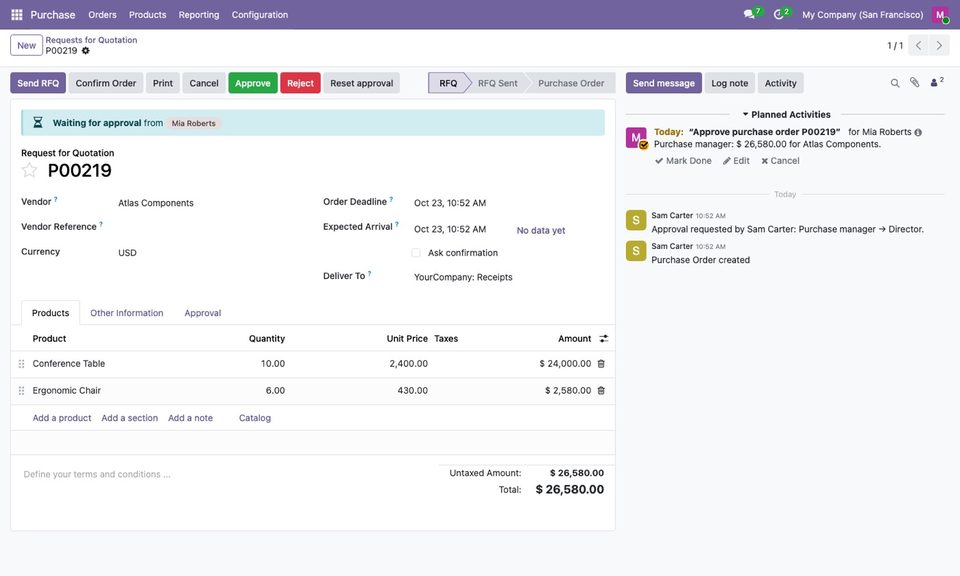Click Add a product link

(62, 418)
